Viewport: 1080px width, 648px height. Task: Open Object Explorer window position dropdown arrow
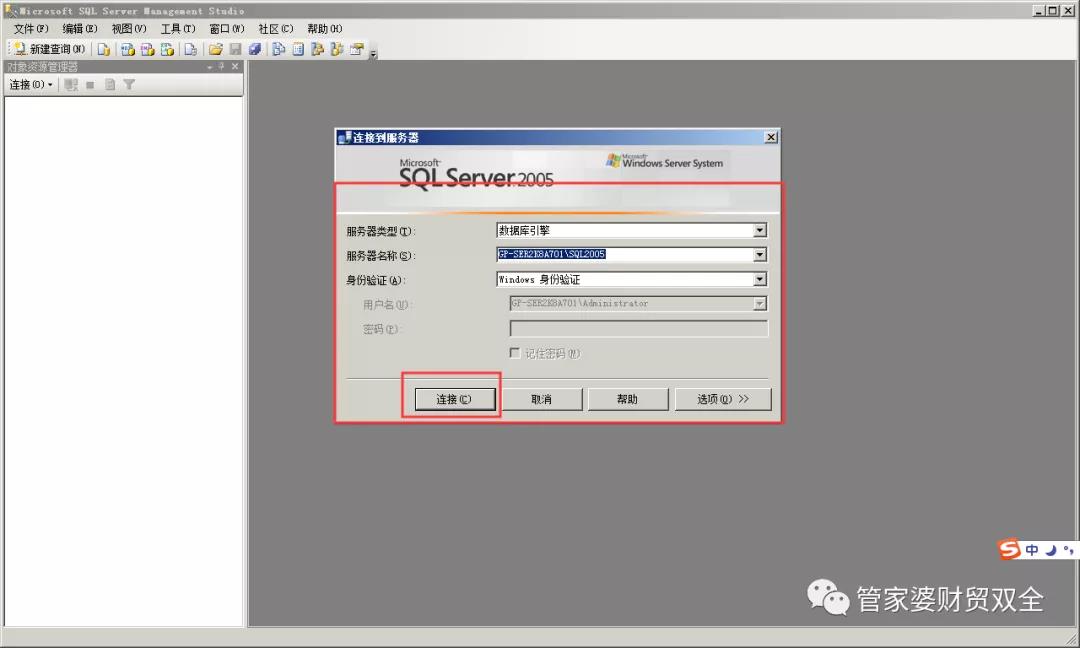click(210, 67)
